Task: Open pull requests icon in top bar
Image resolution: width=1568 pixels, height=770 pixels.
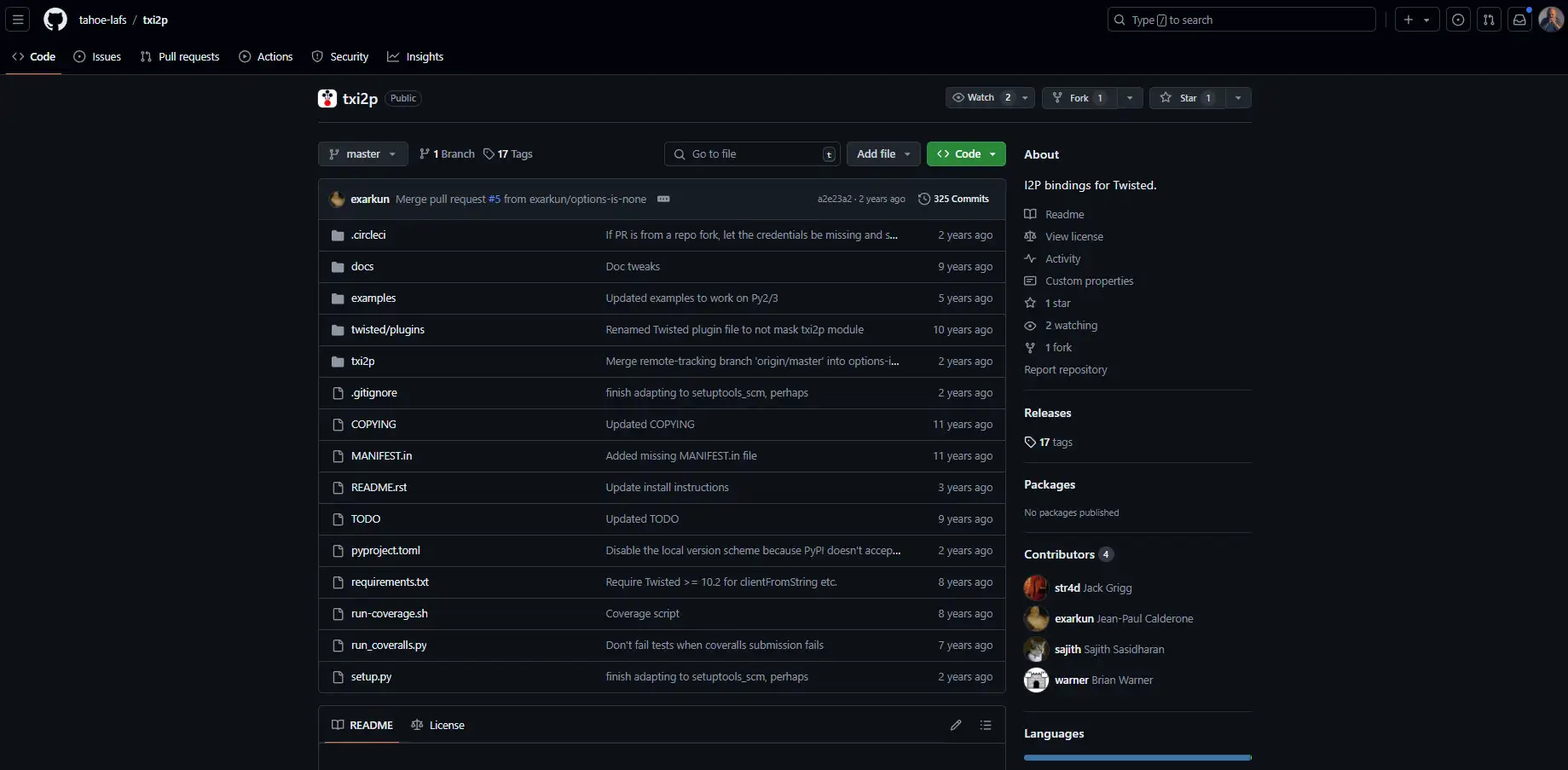Action: pos(1490,20)
